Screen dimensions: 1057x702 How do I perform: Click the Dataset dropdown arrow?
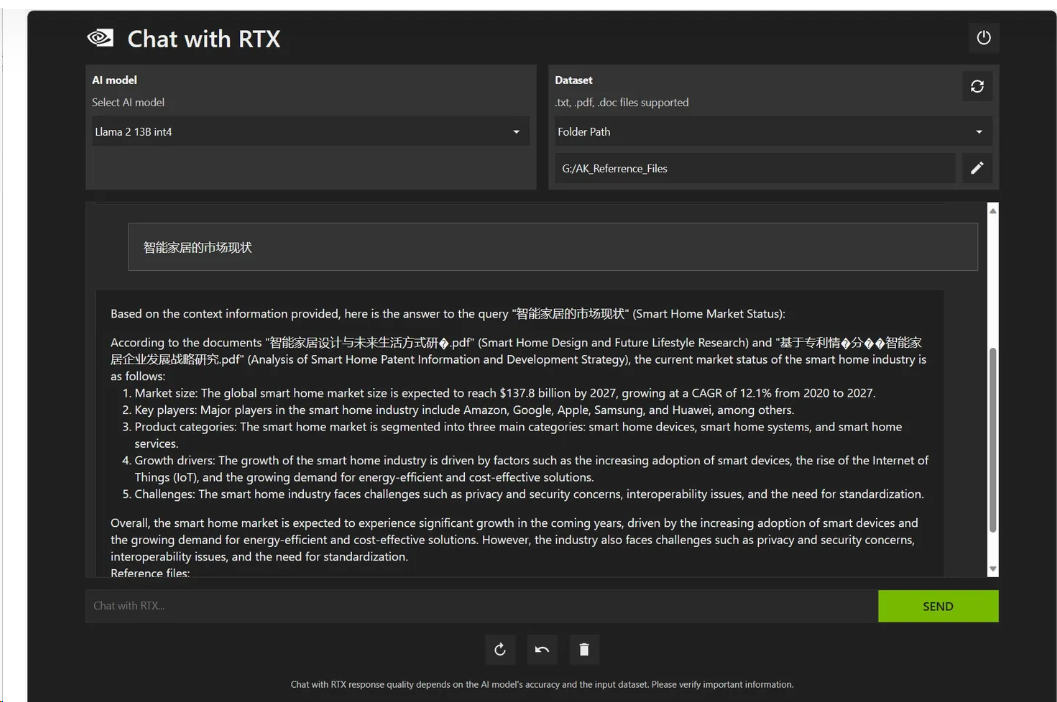(x=979, y=132)
